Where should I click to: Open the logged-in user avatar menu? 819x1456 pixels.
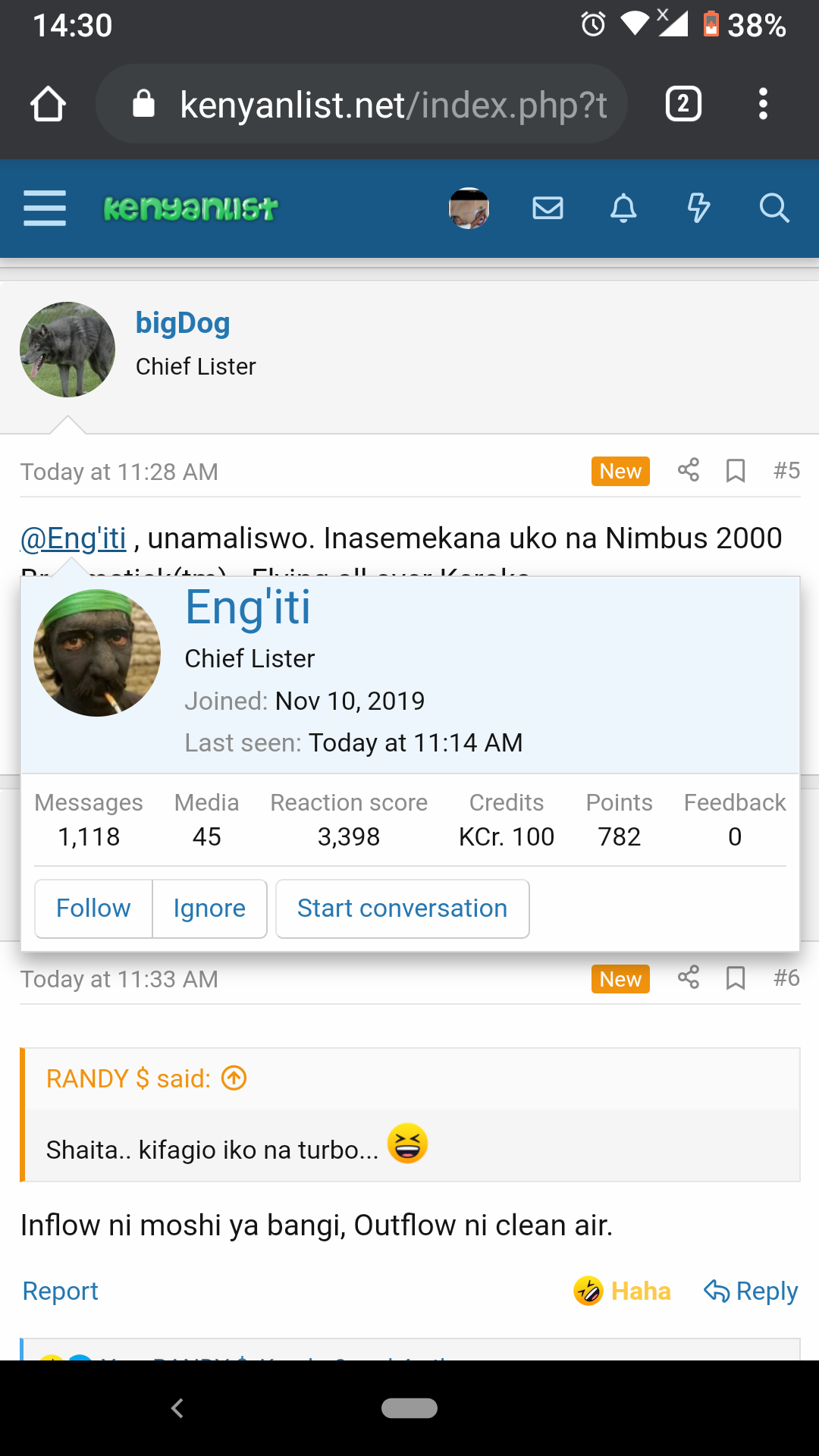(x=469, y=208)
